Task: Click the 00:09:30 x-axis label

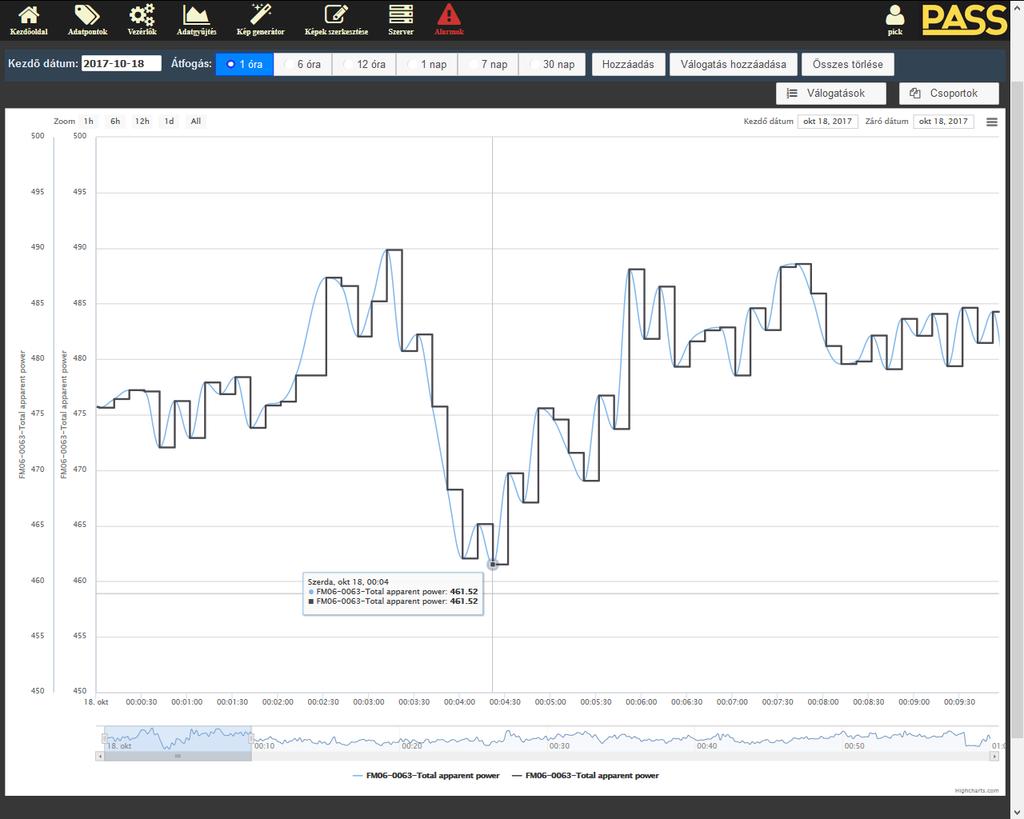Action: [959, 702]
